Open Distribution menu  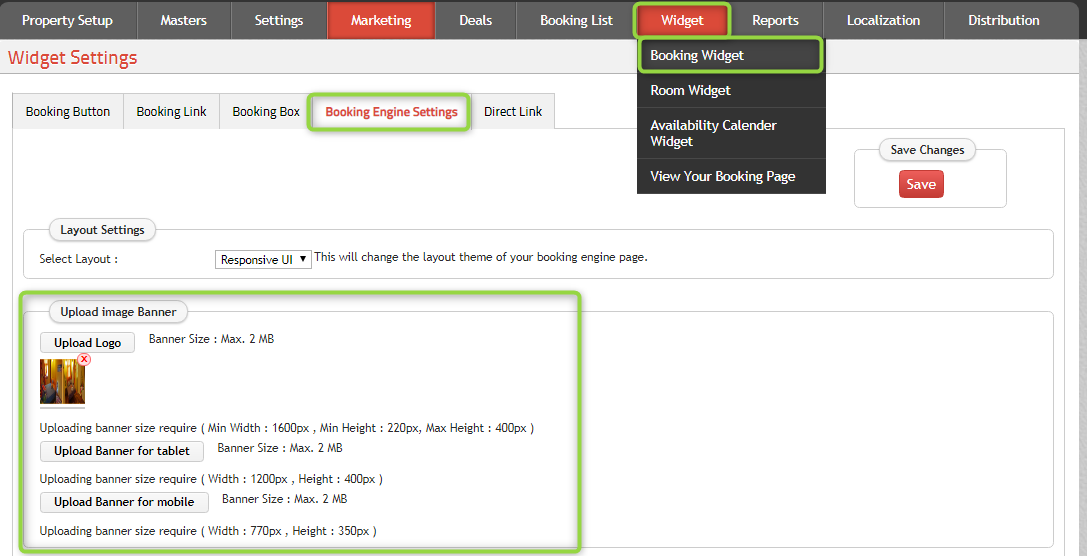point(1004,21)
